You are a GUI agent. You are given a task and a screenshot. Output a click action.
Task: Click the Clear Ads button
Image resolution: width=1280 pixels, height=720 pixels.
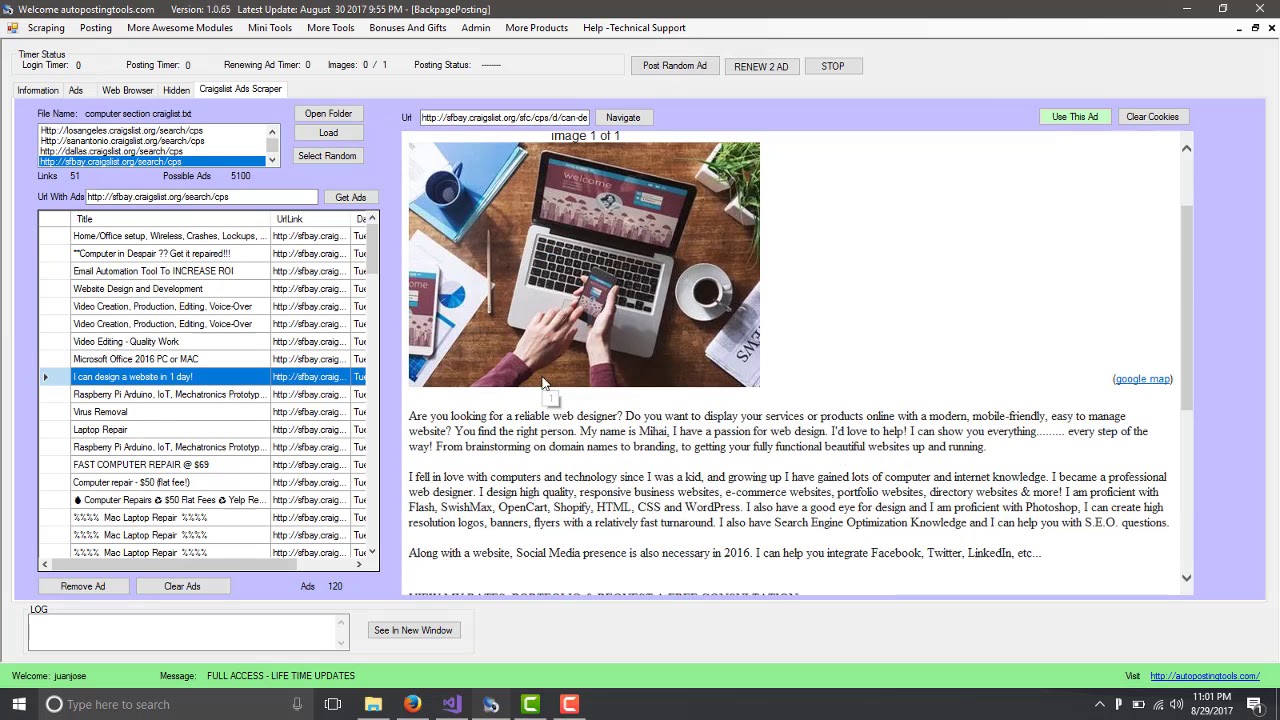click(182, 587)
